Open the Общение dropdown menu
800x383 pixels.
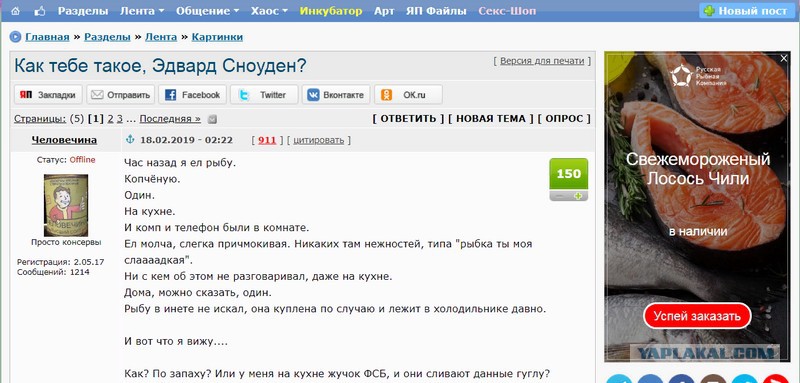point(208,11)
